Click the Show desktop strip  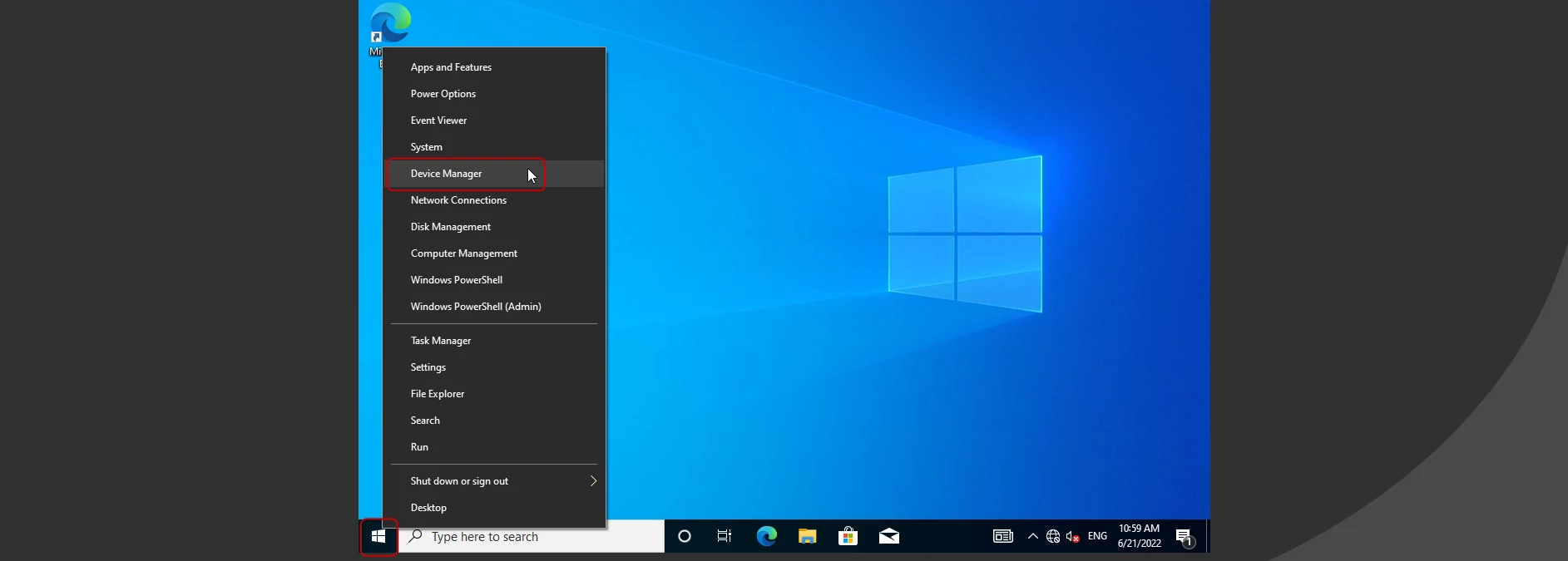1208,537
